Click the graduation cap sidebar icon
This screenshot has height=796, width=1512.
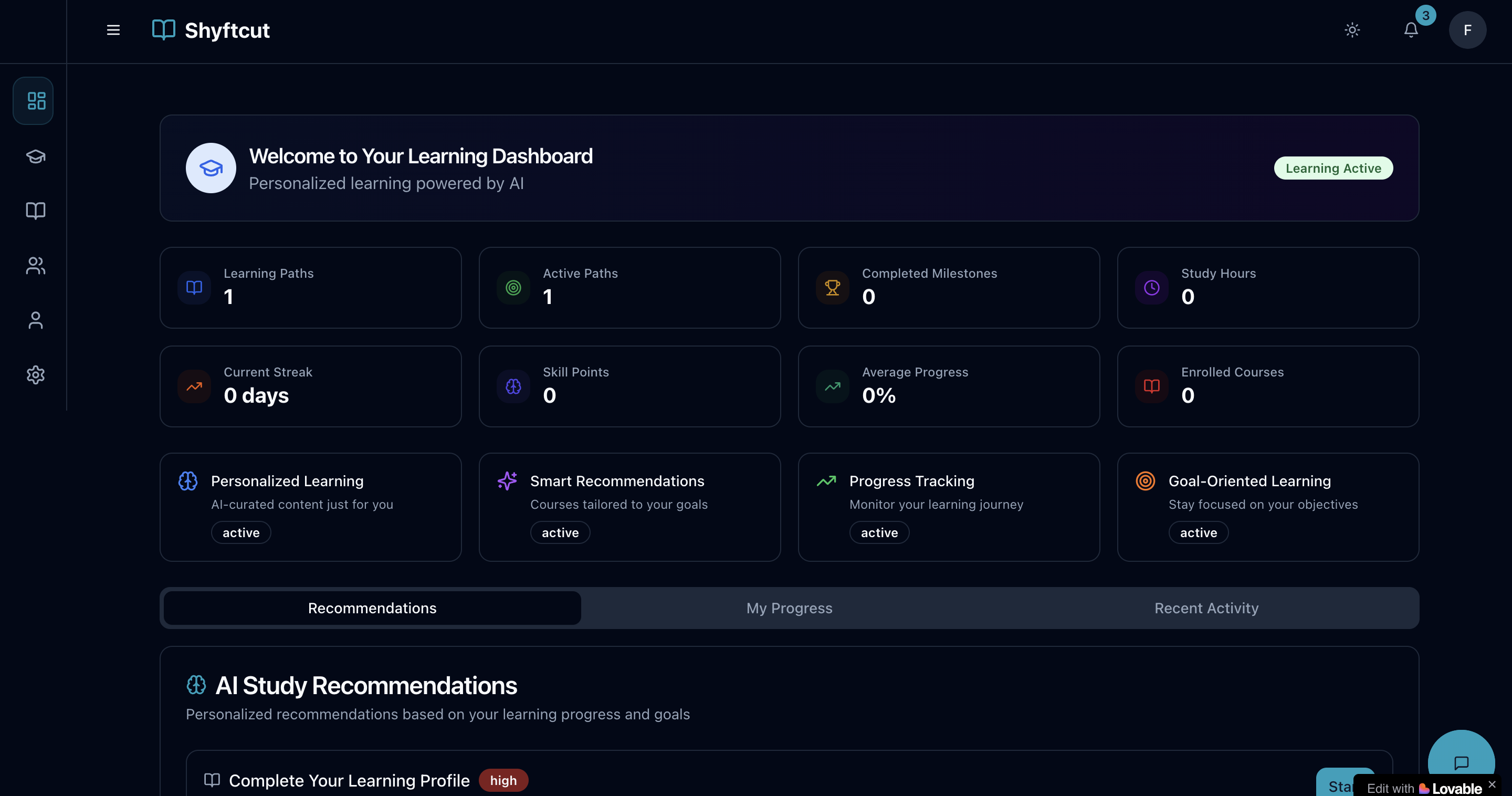click(36, 156)
